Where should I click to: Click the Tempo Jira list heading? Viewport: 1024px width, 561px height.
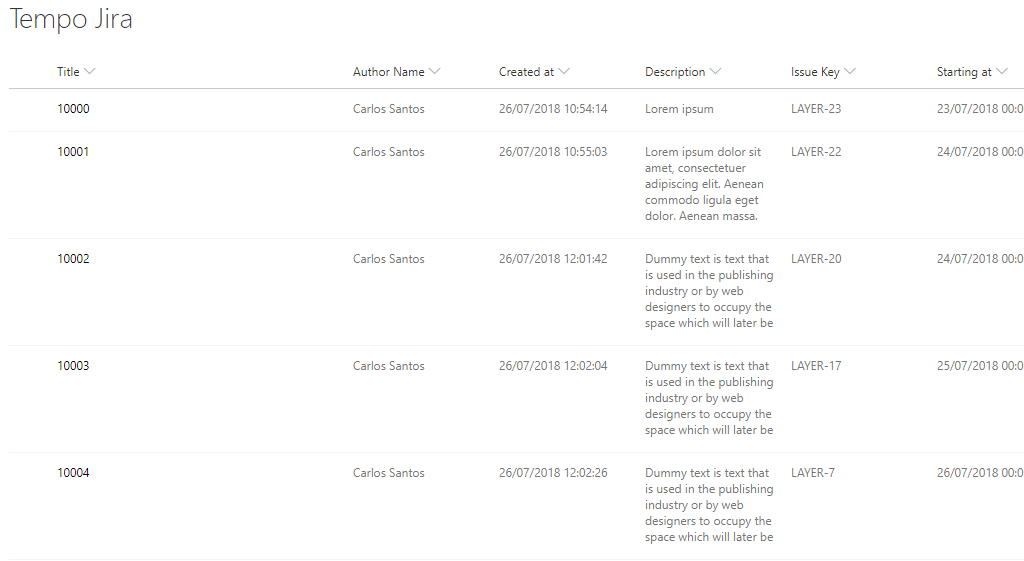click(x=71, y=20)
